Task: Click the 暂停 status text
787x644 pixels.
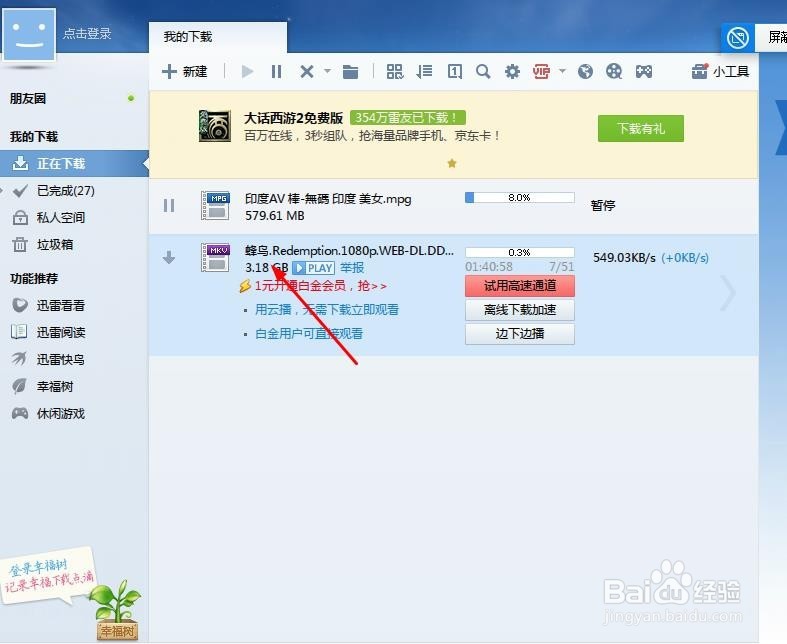Action: pos(603,205)
